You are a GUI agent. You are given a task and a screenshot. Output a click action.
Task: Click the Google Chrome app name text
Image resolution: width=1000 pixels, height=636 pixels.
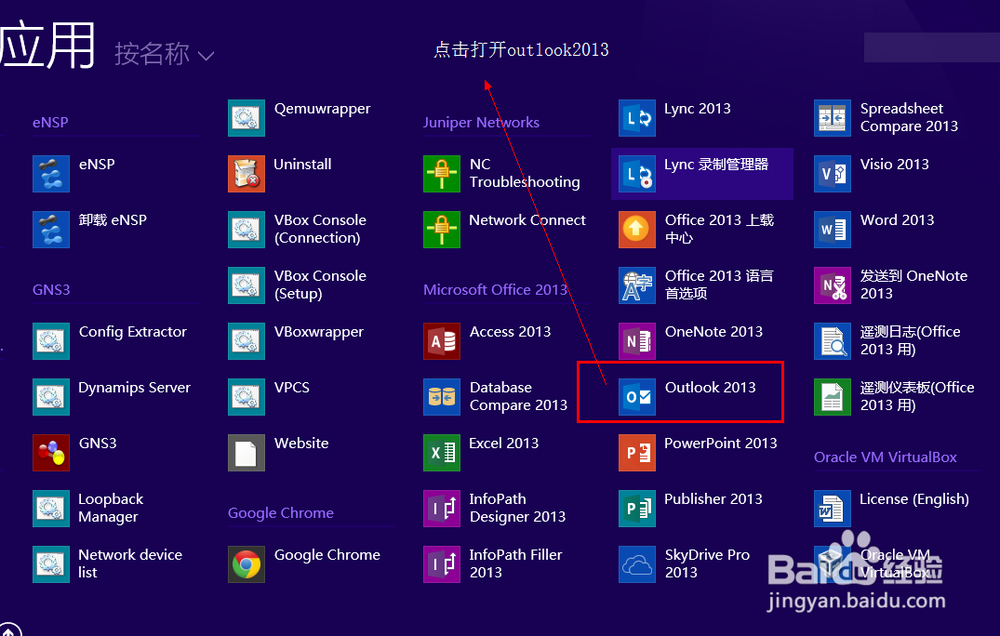click(327, 555)
